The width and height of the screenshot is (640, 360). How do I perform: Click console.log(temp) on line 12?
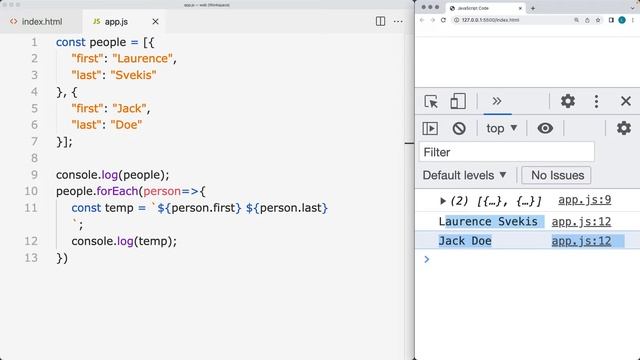point(124,241)
